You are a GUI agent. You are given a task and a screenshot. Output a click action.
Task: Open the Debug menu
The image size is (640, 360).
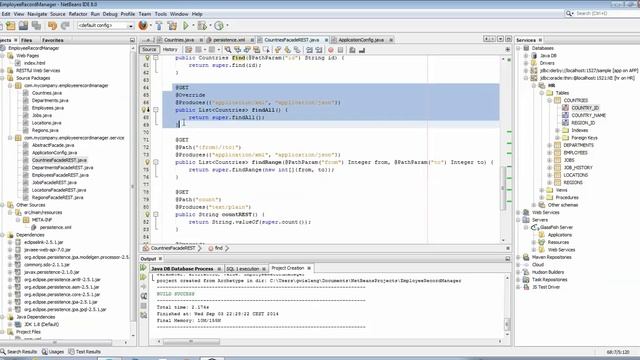(x=110, y=14)
